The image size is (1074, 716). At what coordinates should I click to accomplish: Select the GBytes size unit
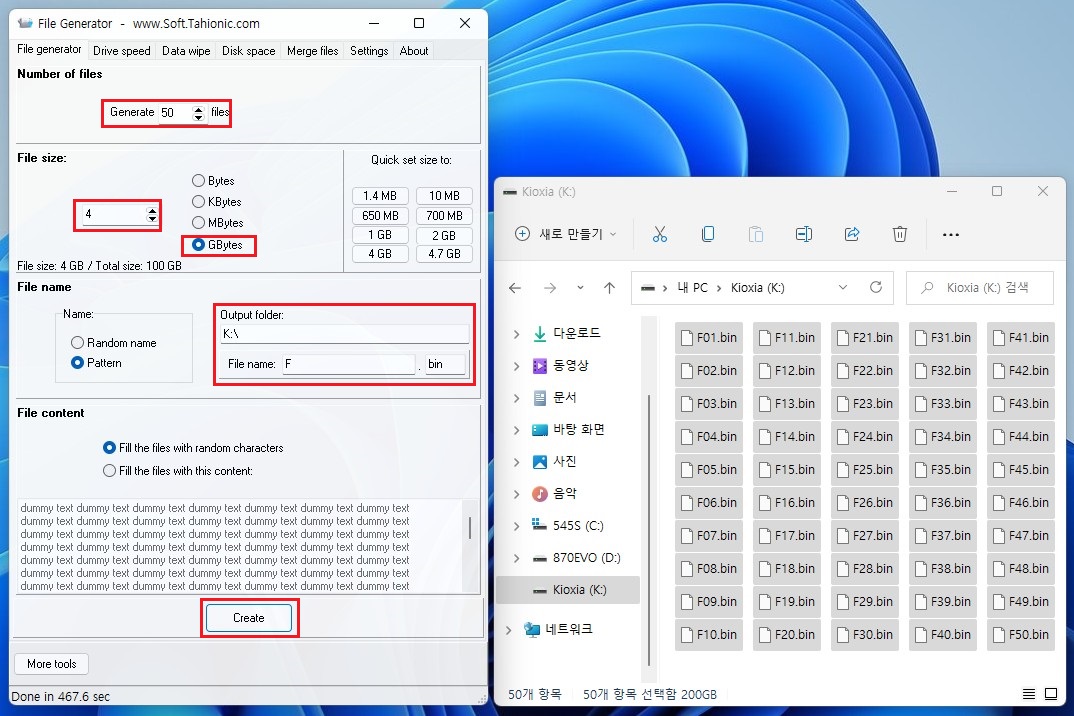coord(199,245)
